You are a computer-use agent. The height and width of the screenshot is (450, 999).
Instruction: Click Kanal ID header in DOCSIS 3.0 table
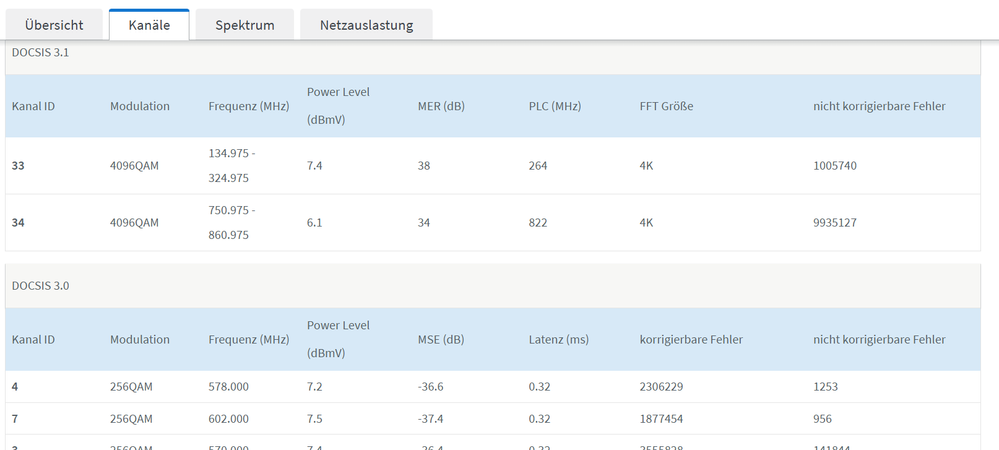pyautogui.click(x=33, y=340)
